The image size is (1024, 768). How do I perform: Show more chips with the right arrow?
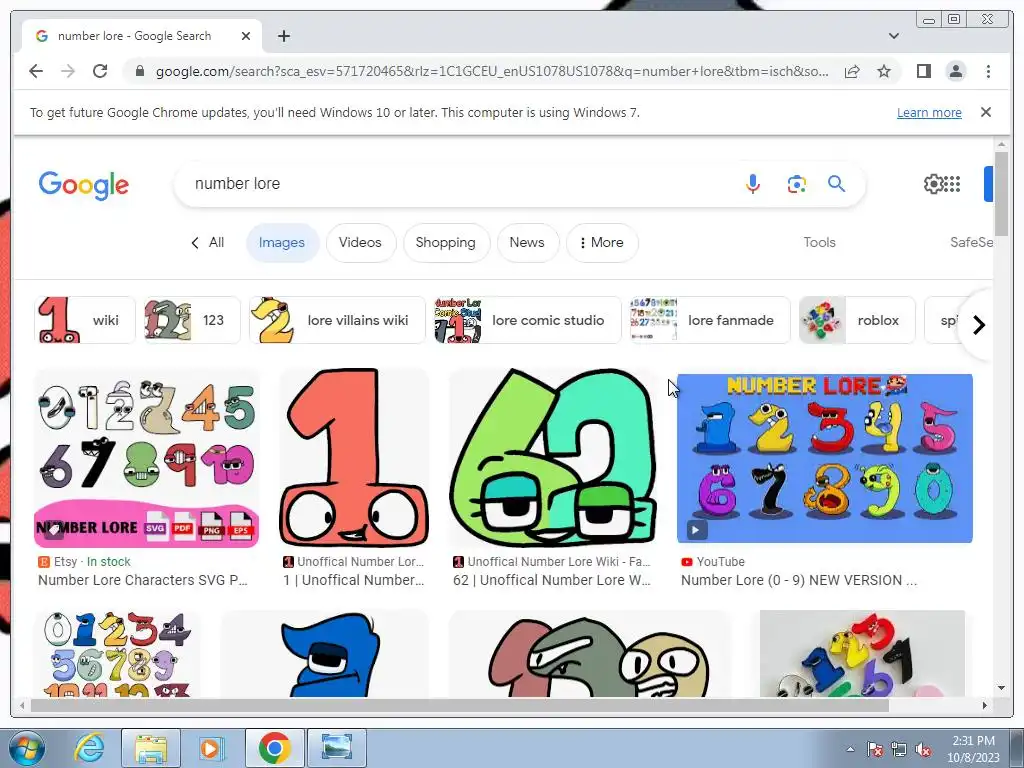978,325
